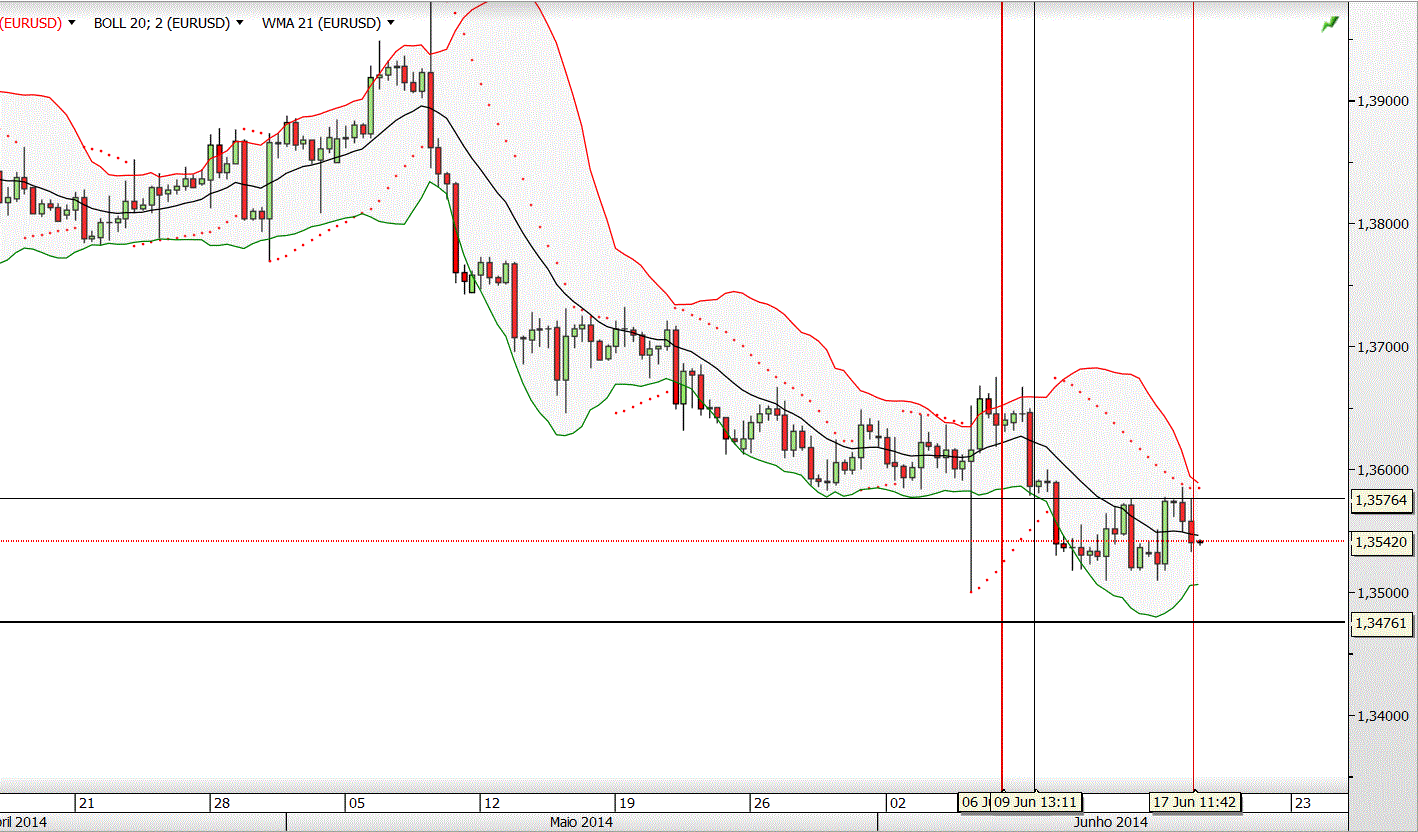Click the 1,34000 price axis label
The image size is (1418, 832).
[1382, 716]
